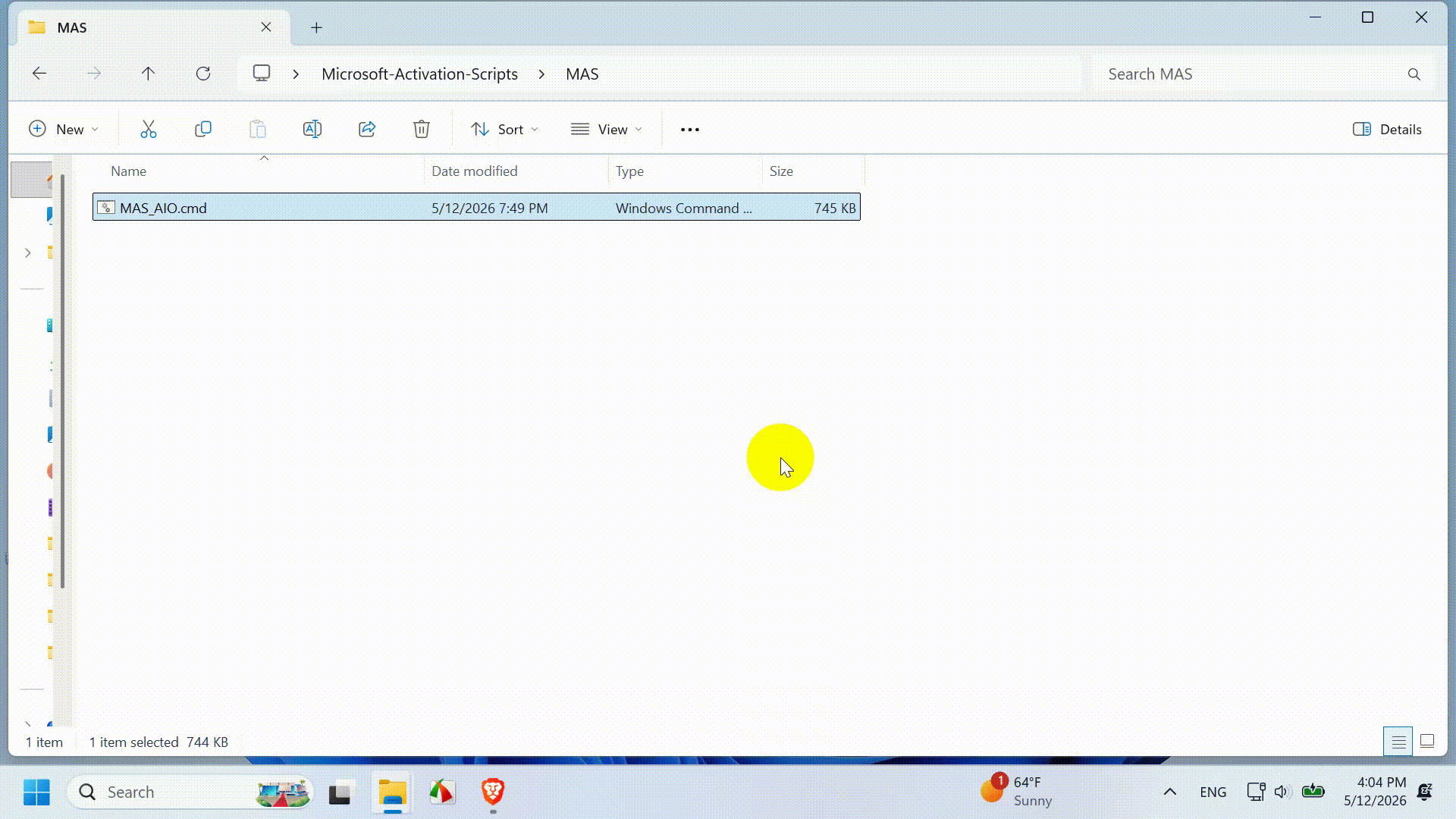Image resolution: width=1456 pixels, height=819 pixels.
Task: Click the Delete trash can icon
Action: pos(422,129)
